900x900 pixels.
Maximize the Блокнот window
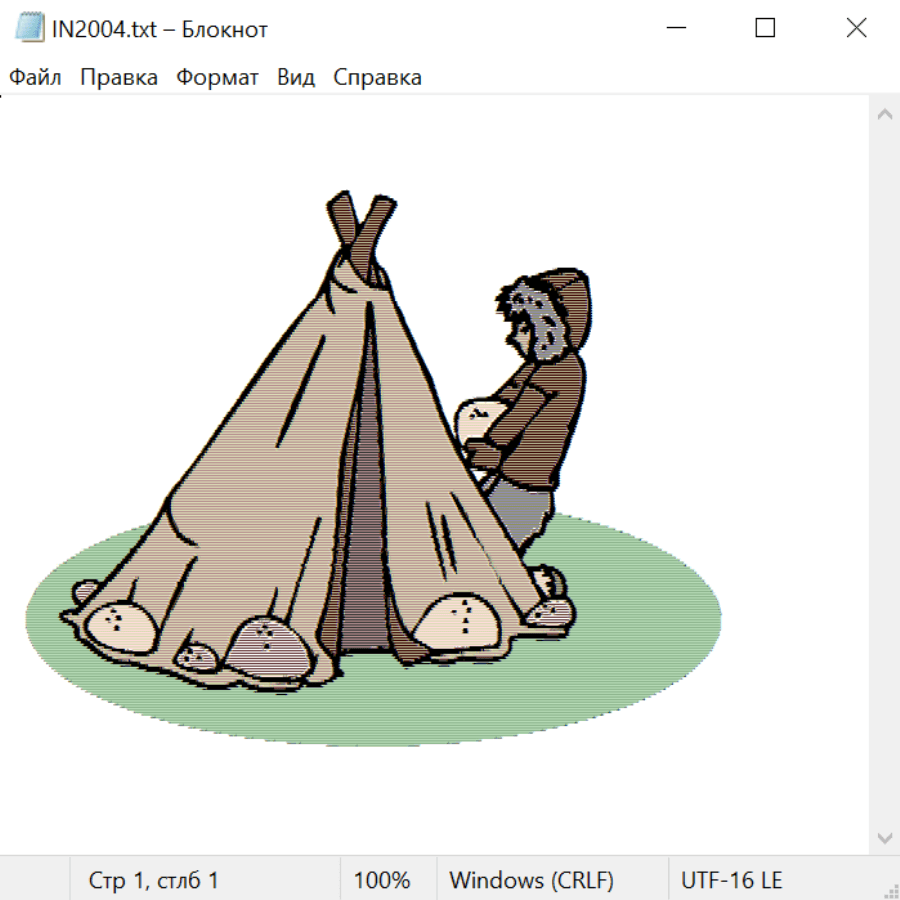pyautogui.click(x=765, y=29)
